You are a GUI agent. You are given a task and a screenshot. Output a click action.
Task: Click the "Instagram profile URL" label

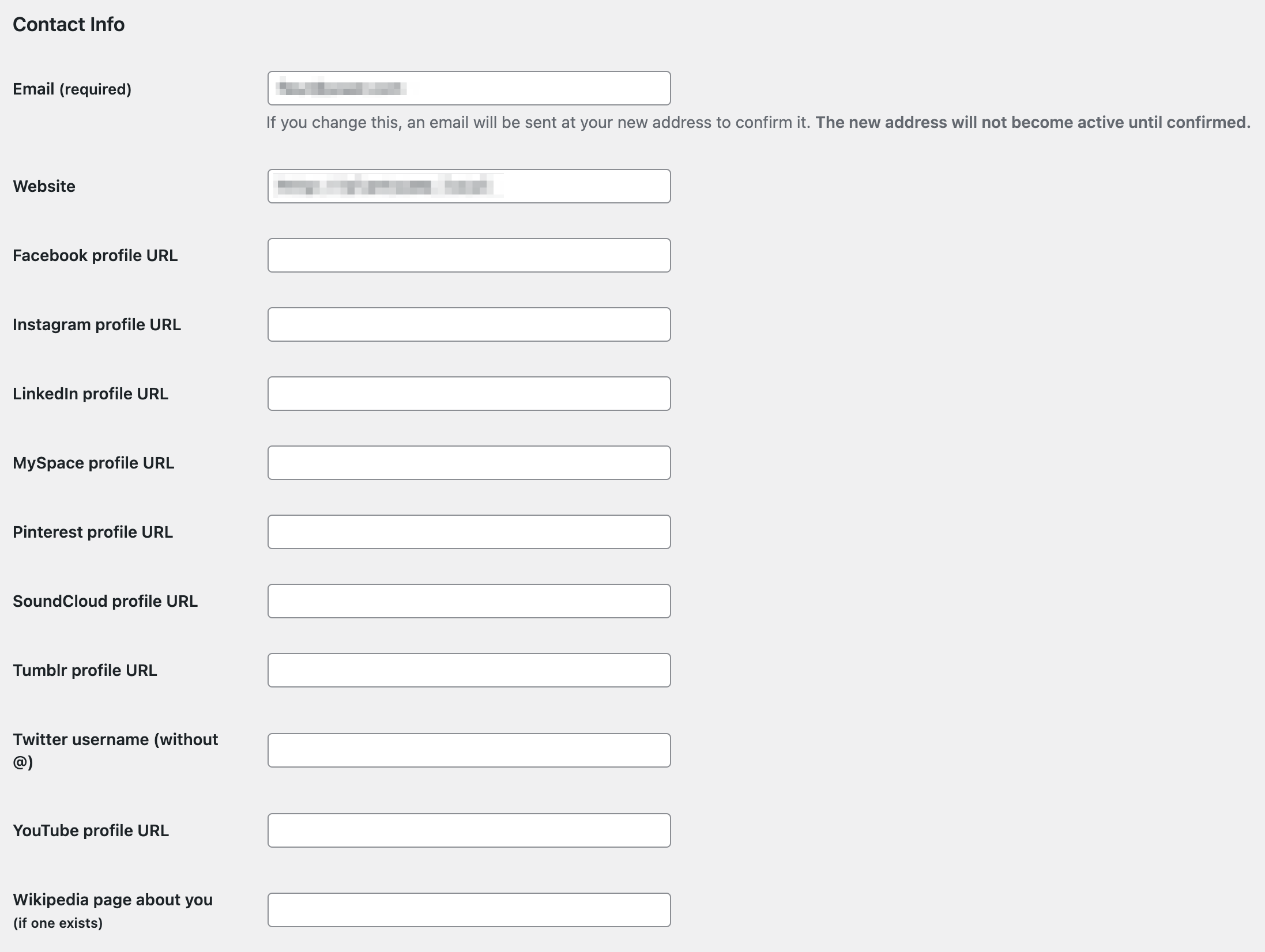[x=97, y=325]
